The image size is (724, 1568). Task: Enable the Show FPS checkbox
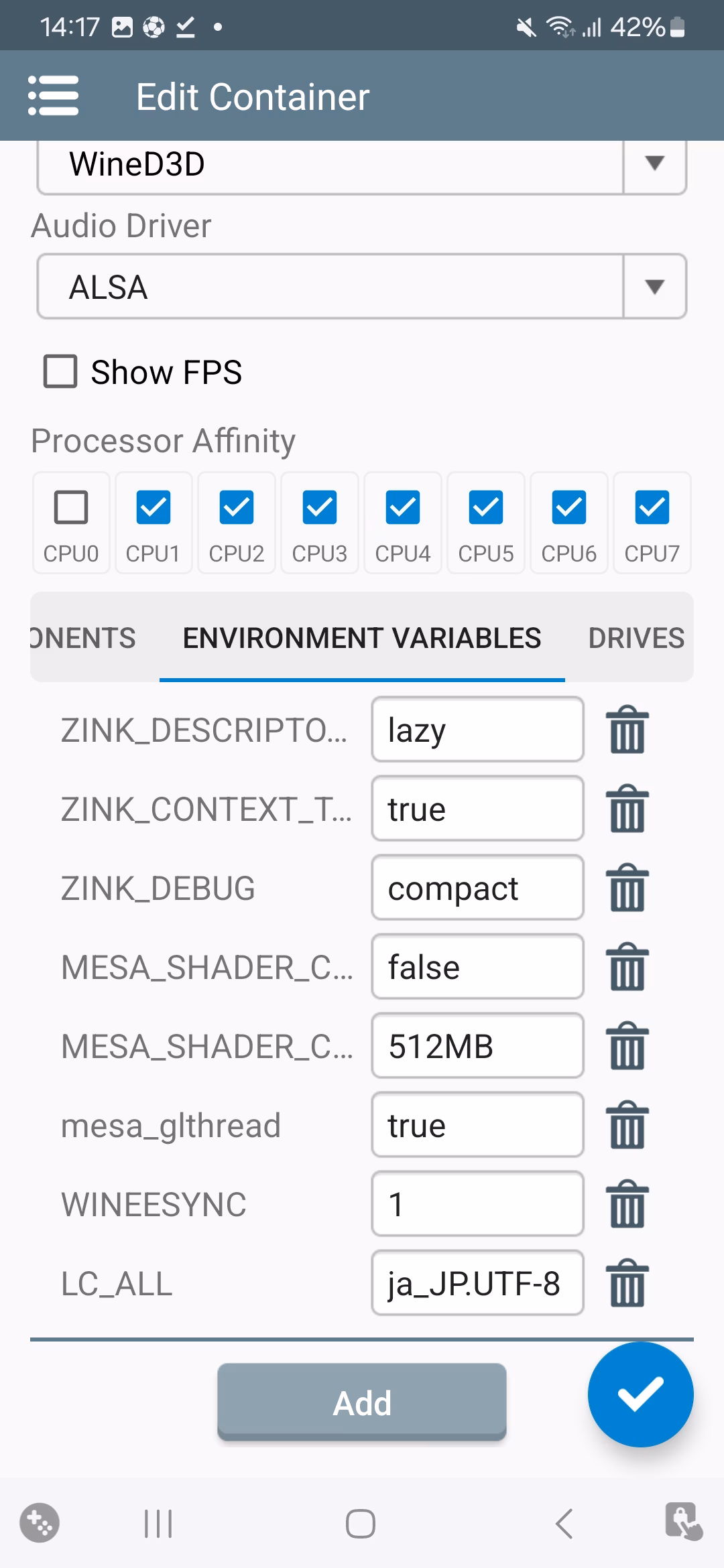60,372
